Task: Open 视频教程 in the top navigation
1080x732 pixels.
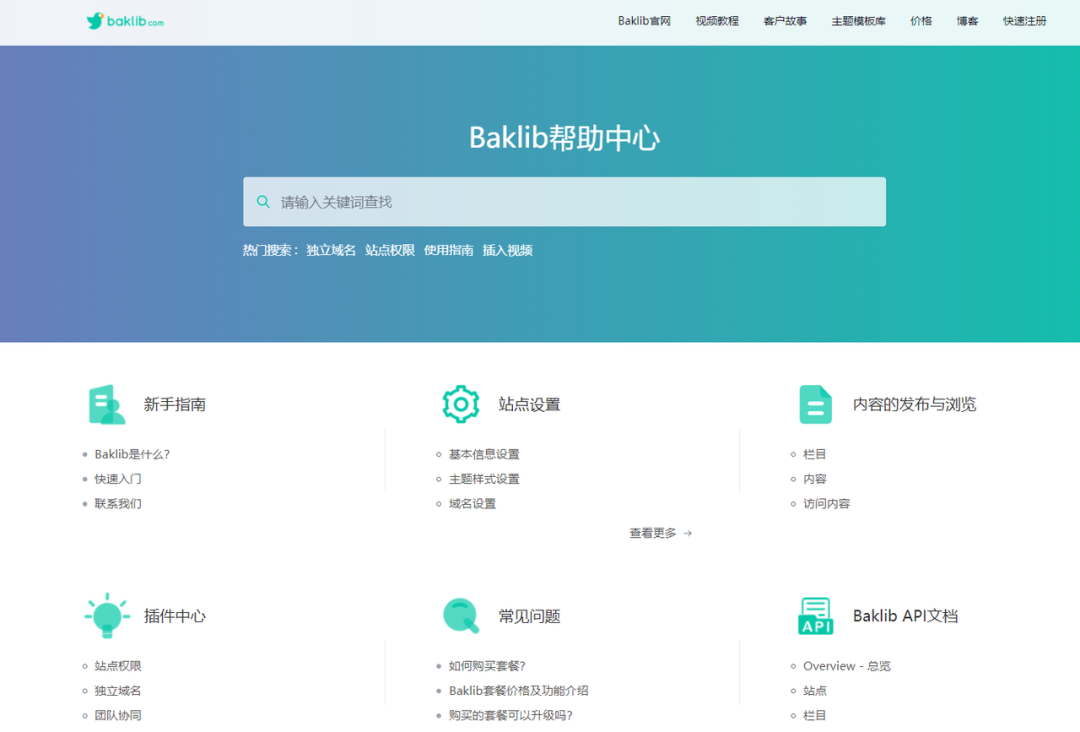Action: click(x=717, y=21)
